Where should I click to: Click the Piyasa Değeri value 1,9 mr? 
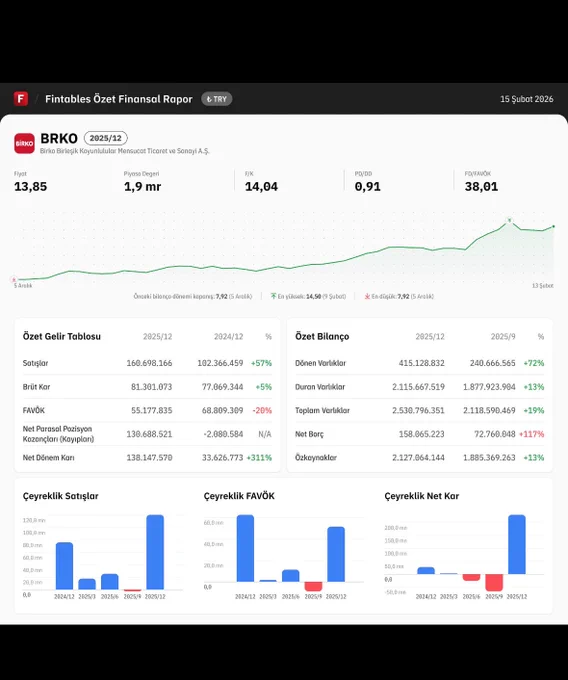click(x=142, y=187)
